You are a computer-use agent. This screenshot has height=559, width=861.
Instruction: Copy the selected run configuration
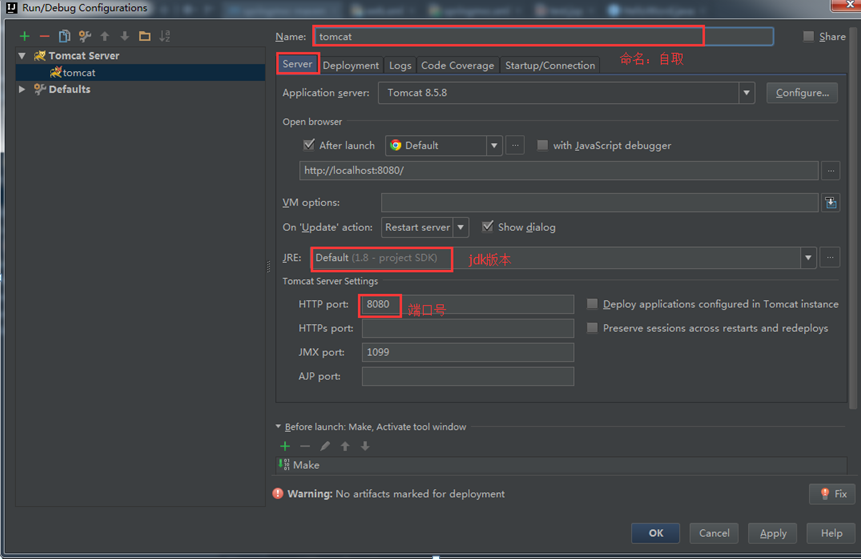tap(64, 36)
